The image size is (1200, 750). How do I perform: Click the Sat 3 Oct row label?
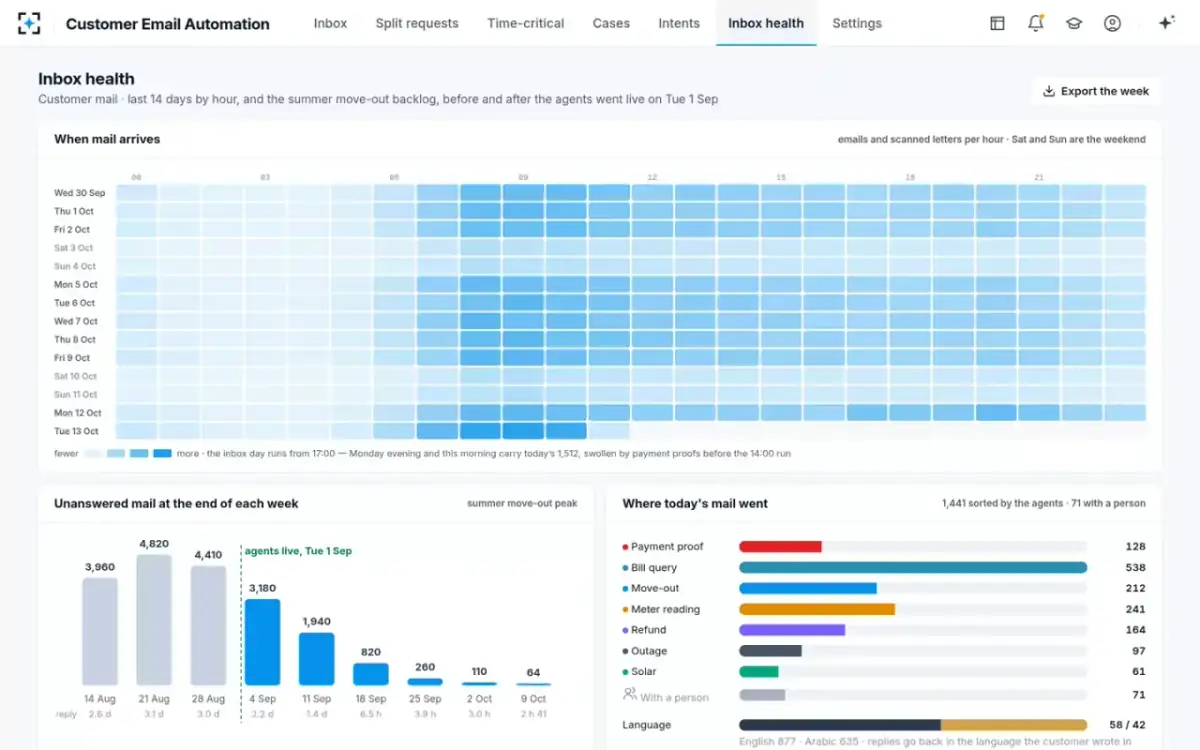click(74, 248)
